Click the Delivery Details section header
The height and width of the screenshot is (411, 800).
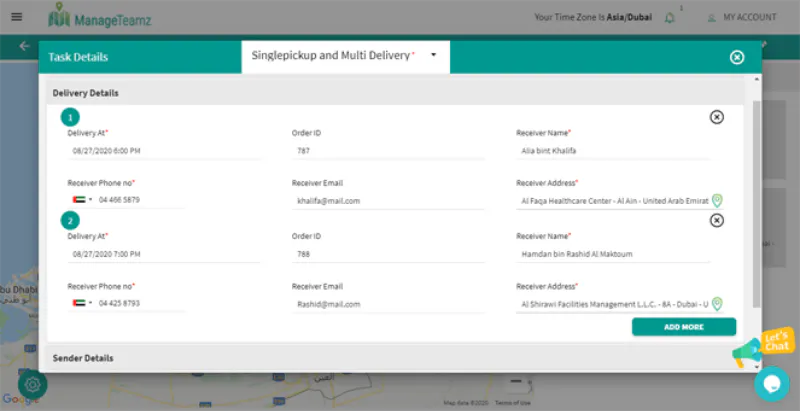coord(395,93)
